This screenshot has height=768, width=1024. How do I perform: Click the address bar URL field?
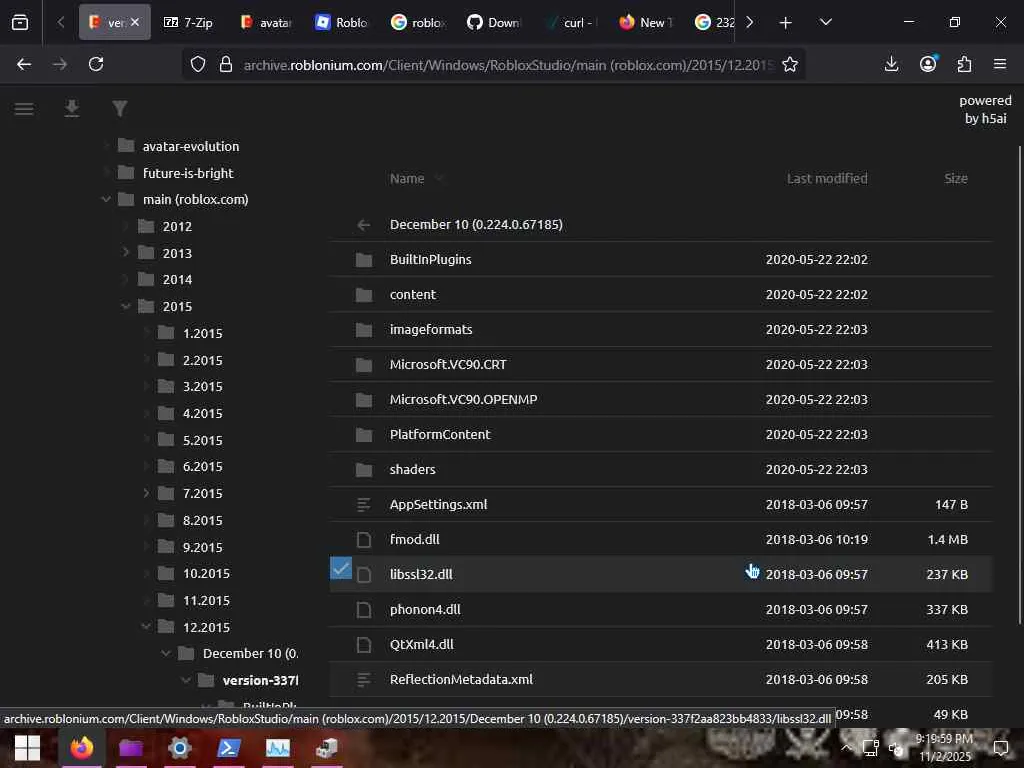[507, 64]
